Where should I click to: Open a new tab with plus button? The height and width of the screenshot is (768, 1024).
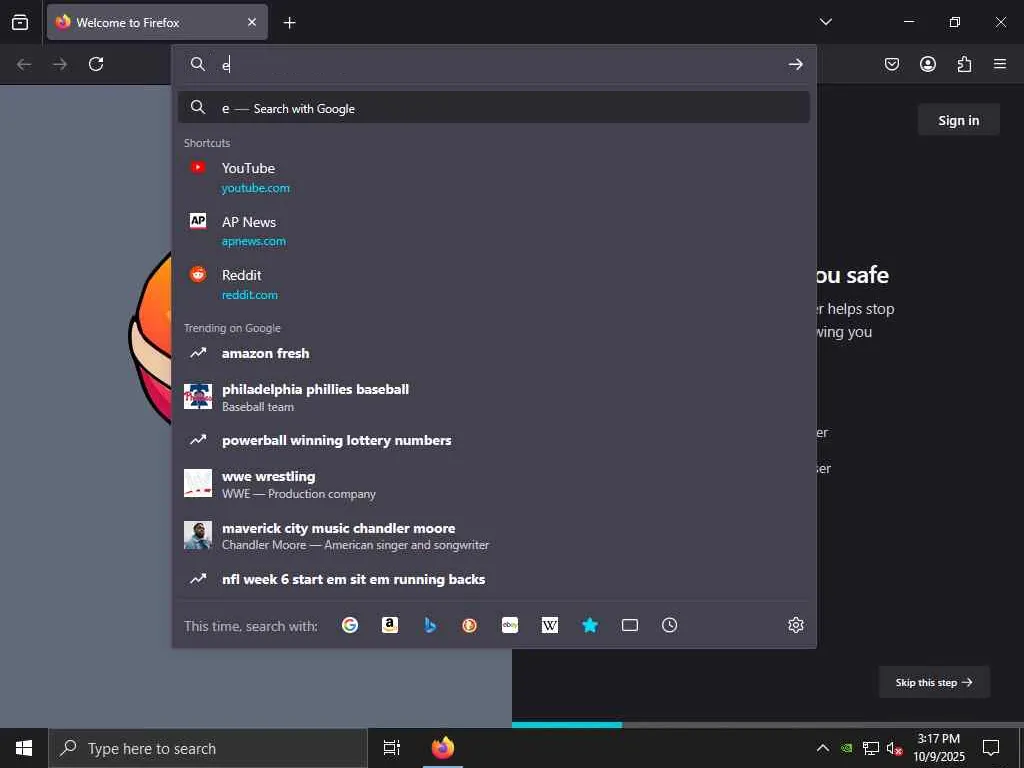(x=289, y=23)
